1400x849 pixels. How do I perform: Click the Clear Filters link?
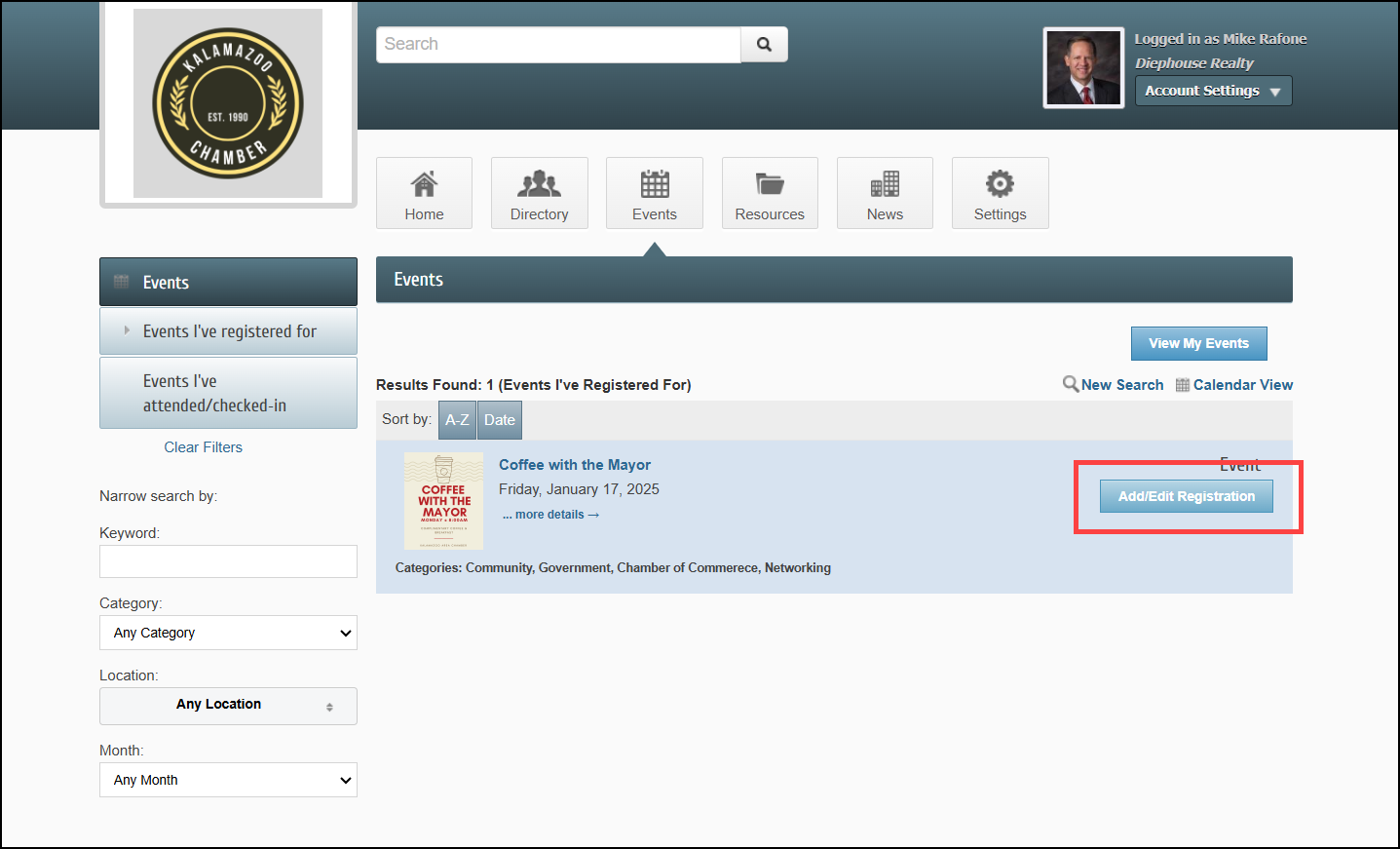click(203, 447)
